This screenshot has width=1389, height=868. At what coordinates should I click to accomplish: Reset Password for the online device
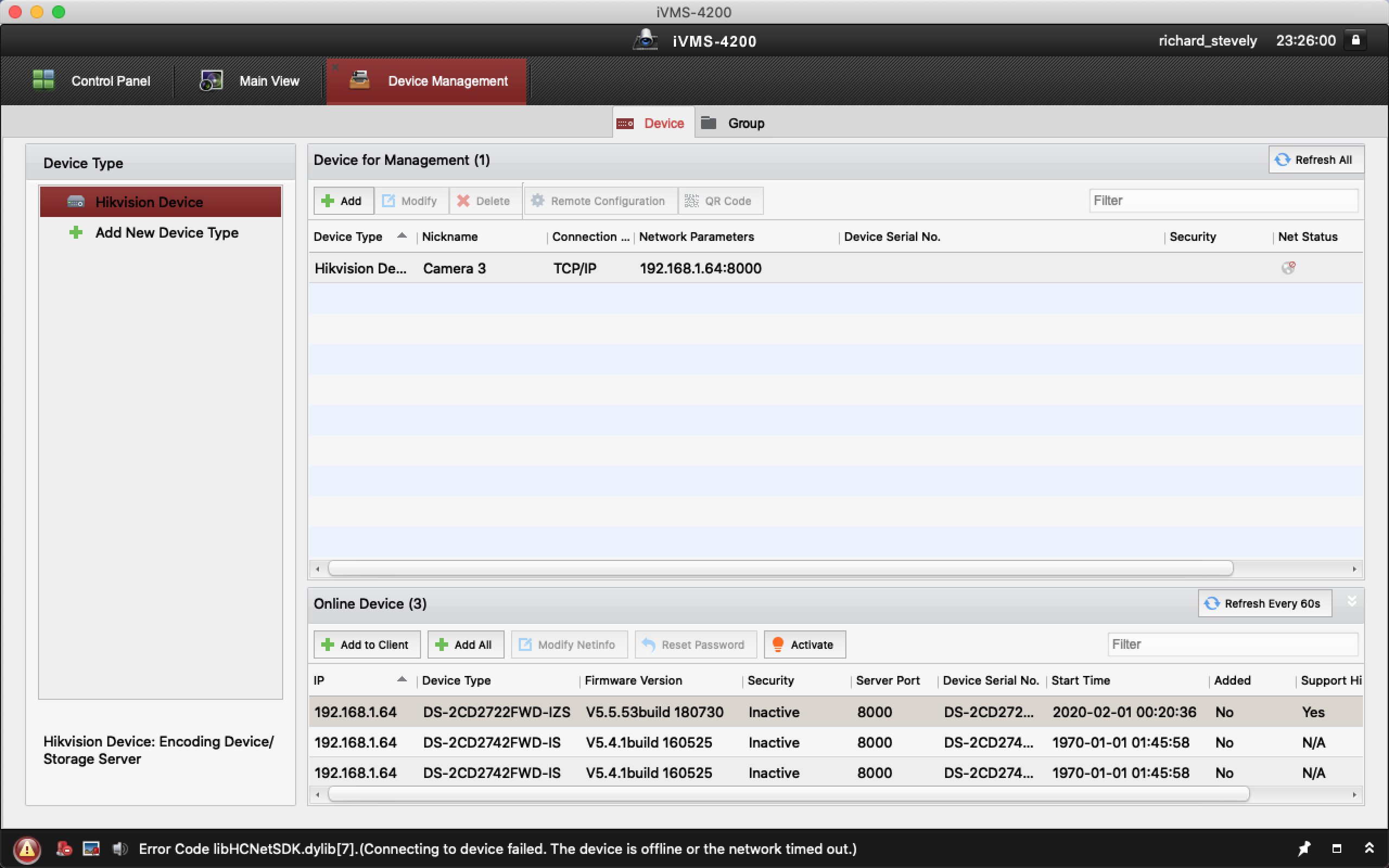coord(695,644)
